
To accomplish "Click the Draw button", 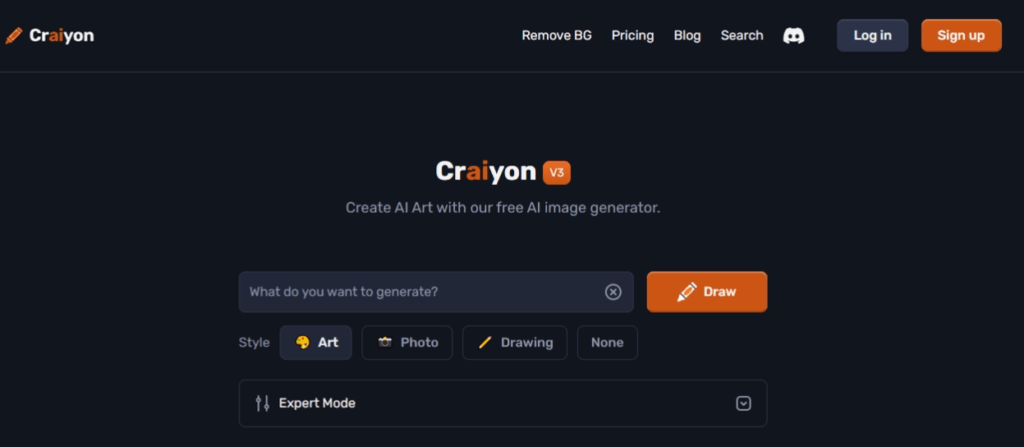I will pos(707,292).
